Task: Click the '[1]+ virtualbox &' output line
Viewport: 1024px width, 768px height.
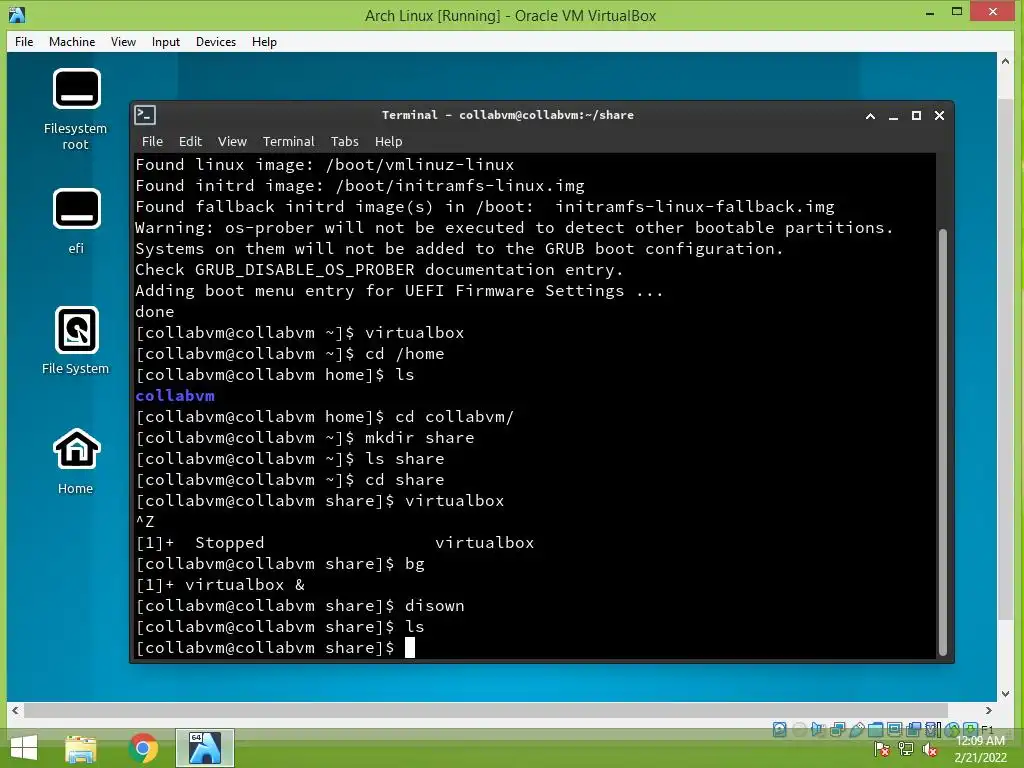Action: coord(220,584)
